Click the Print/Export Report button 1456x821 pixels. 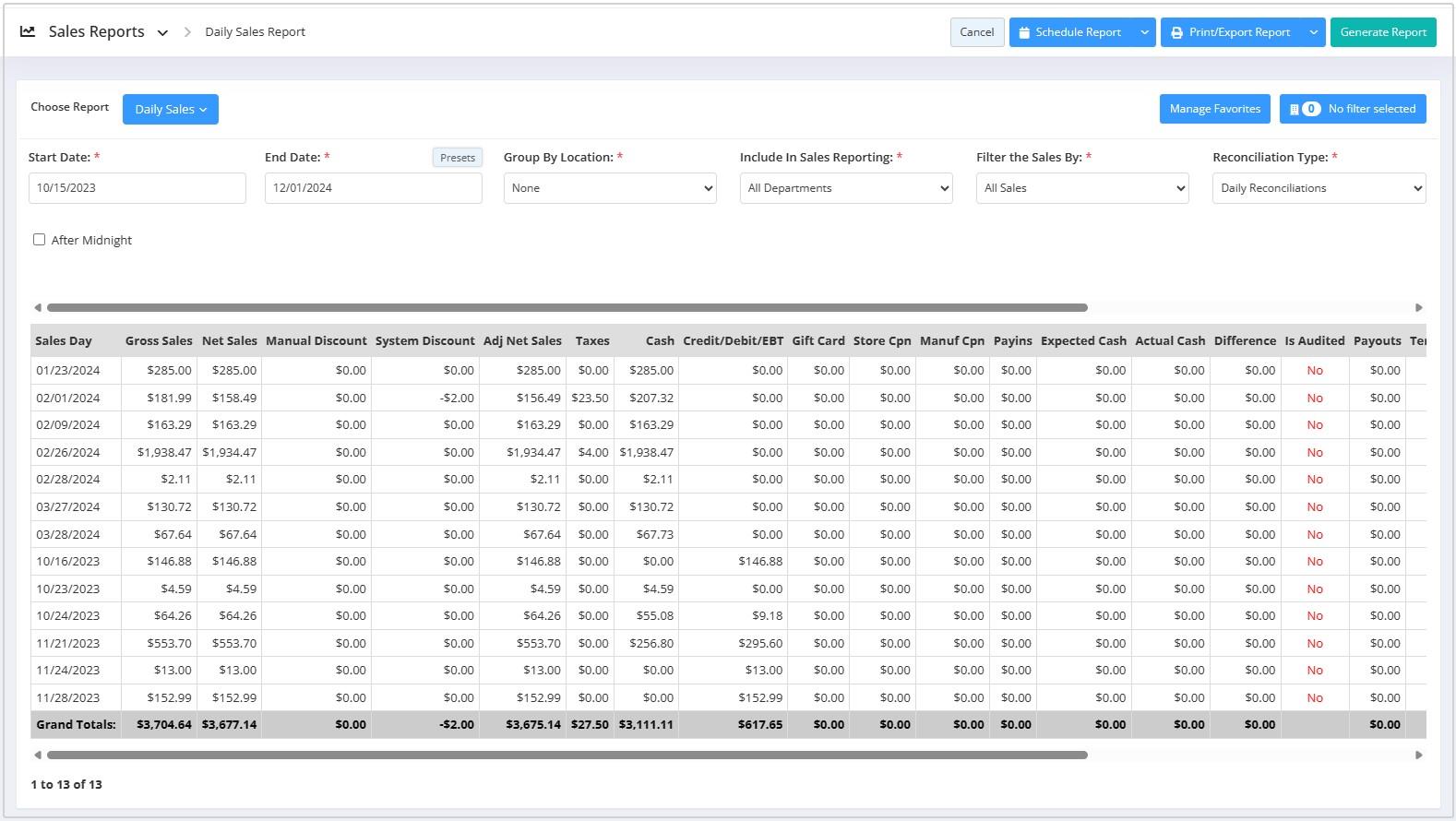1231,32
